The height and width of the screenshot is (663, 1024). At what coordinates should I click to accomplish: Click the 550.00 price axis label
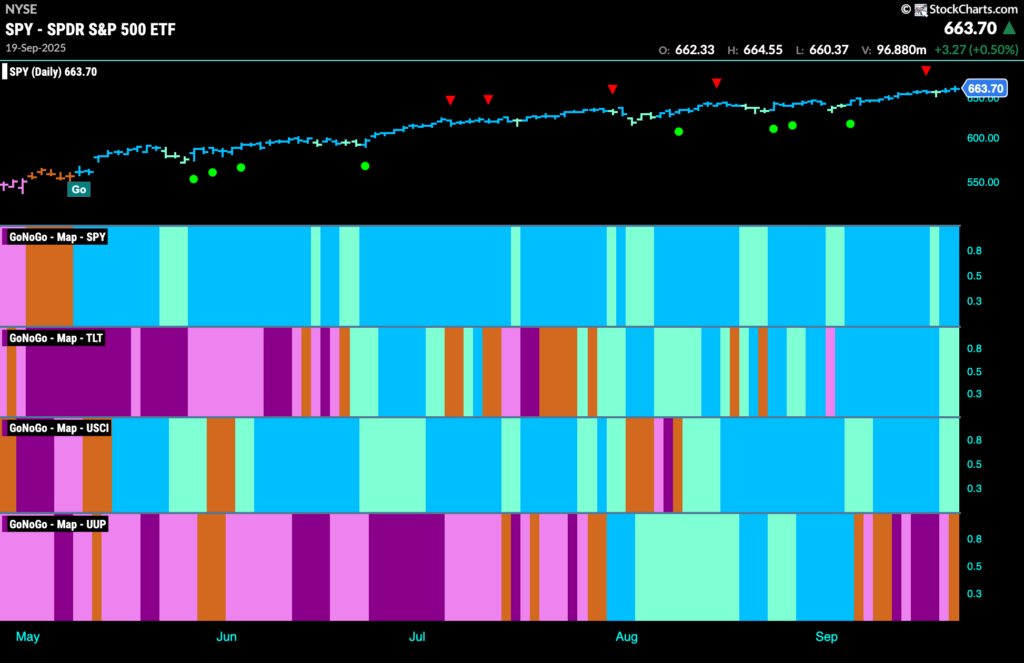point(983,182)
